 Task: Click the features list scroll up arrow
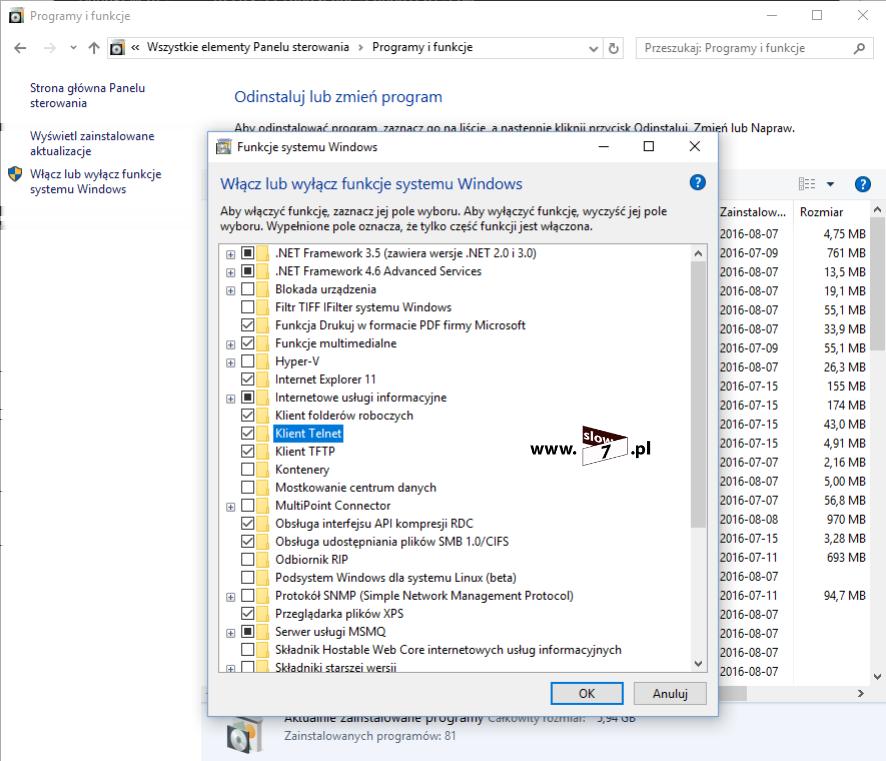pos(698,254)
